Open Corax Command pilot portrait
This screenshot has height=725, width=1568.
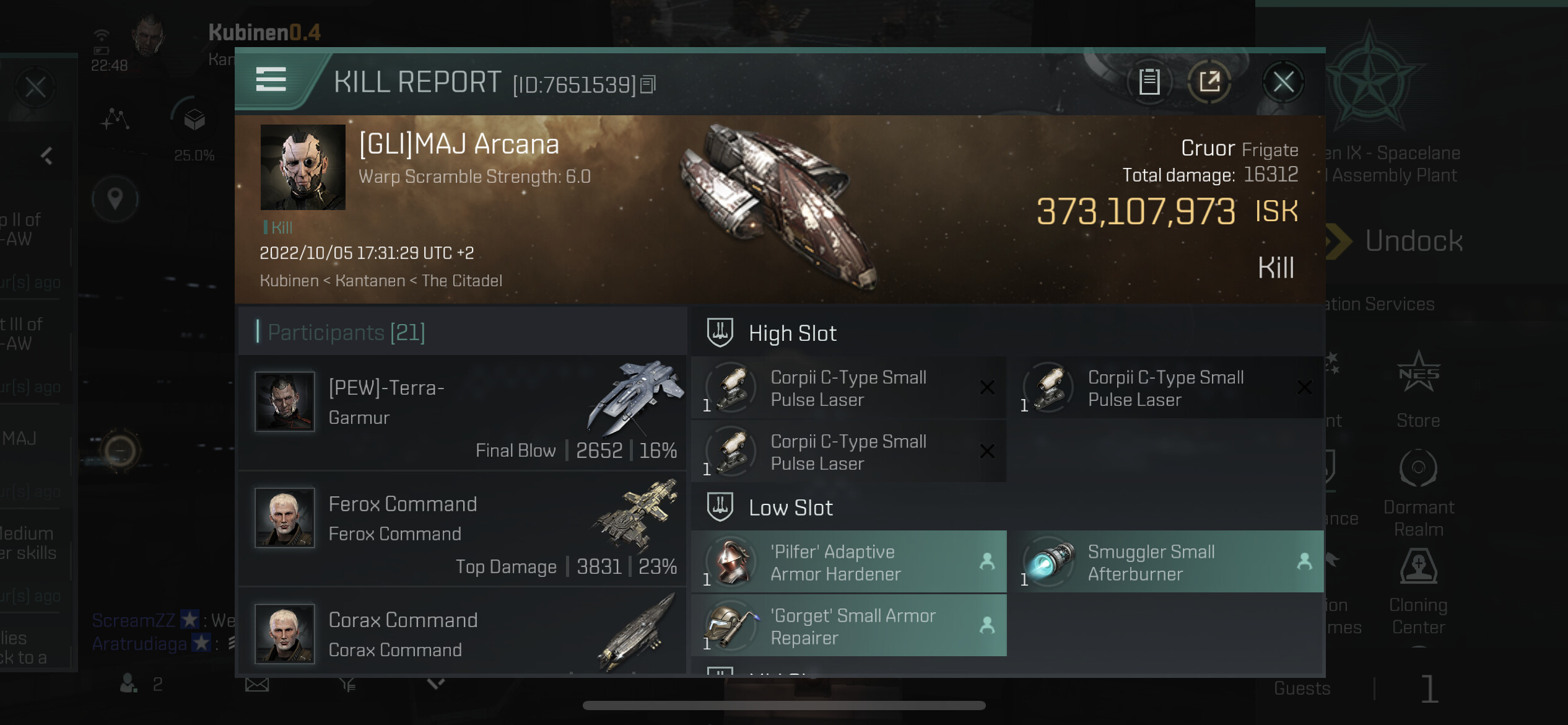(285, 633)
